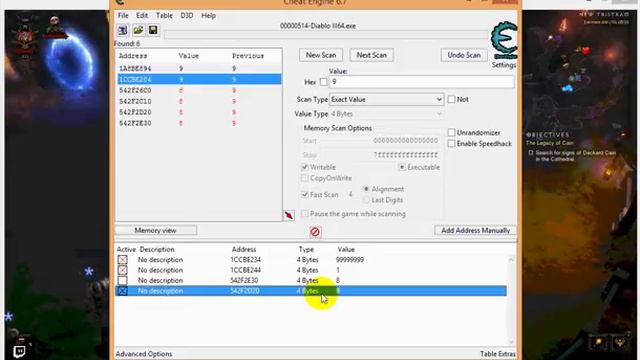
Task: Toggle the Hex checkbox
Action: pyautogui.click(x=324, y=82)
